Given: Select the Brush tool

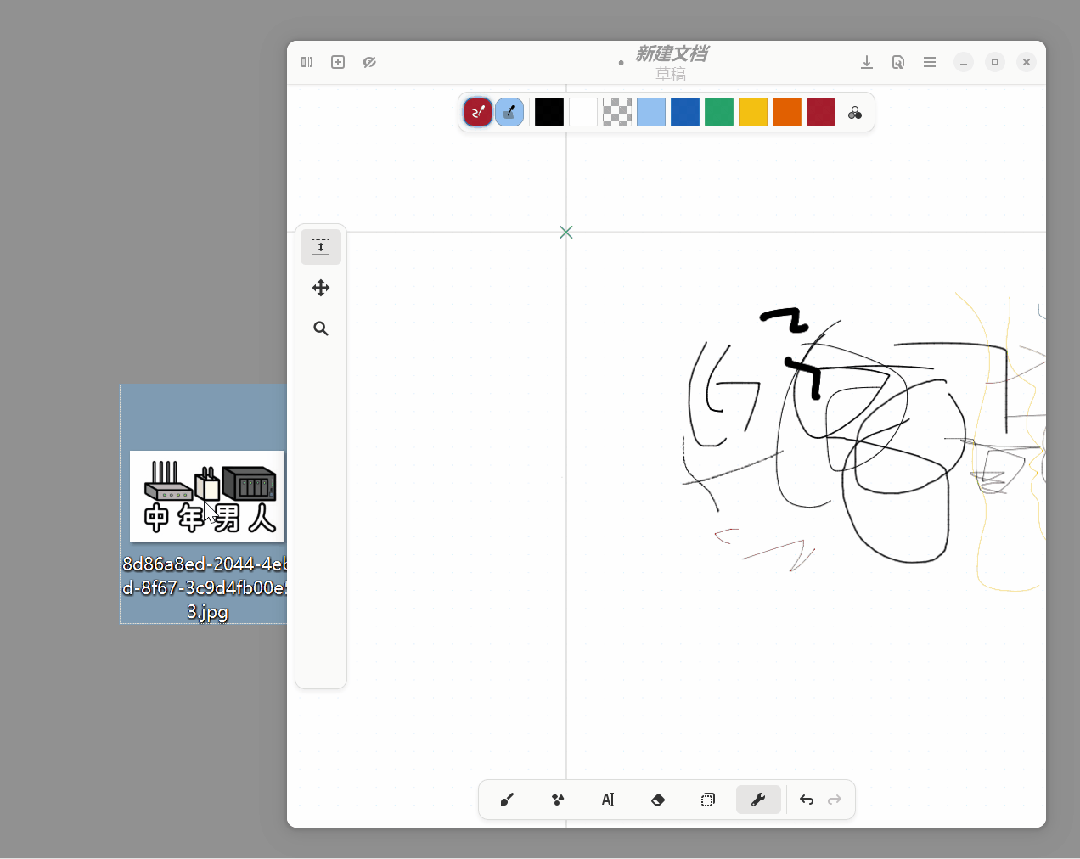Looking at the screenshot, I should [x=506, y=800].
